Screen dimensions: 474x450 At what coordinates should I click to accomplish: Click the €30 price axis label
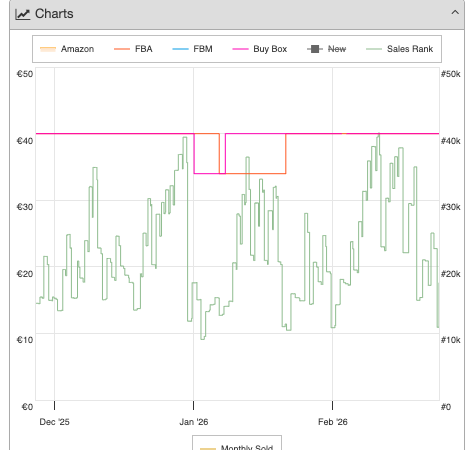(25, 207)
